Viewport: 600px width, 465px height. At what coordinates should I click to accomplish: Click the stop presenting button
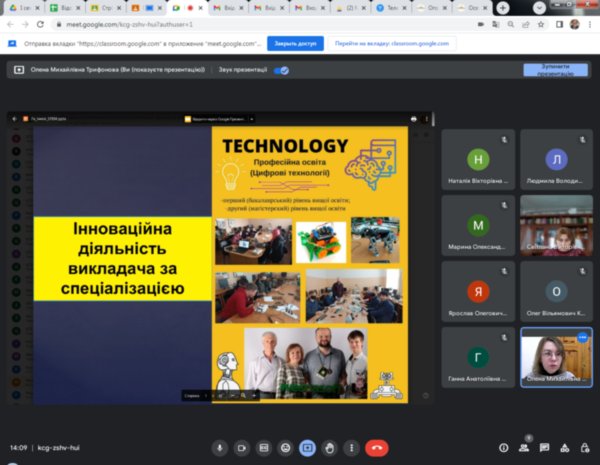555,70
